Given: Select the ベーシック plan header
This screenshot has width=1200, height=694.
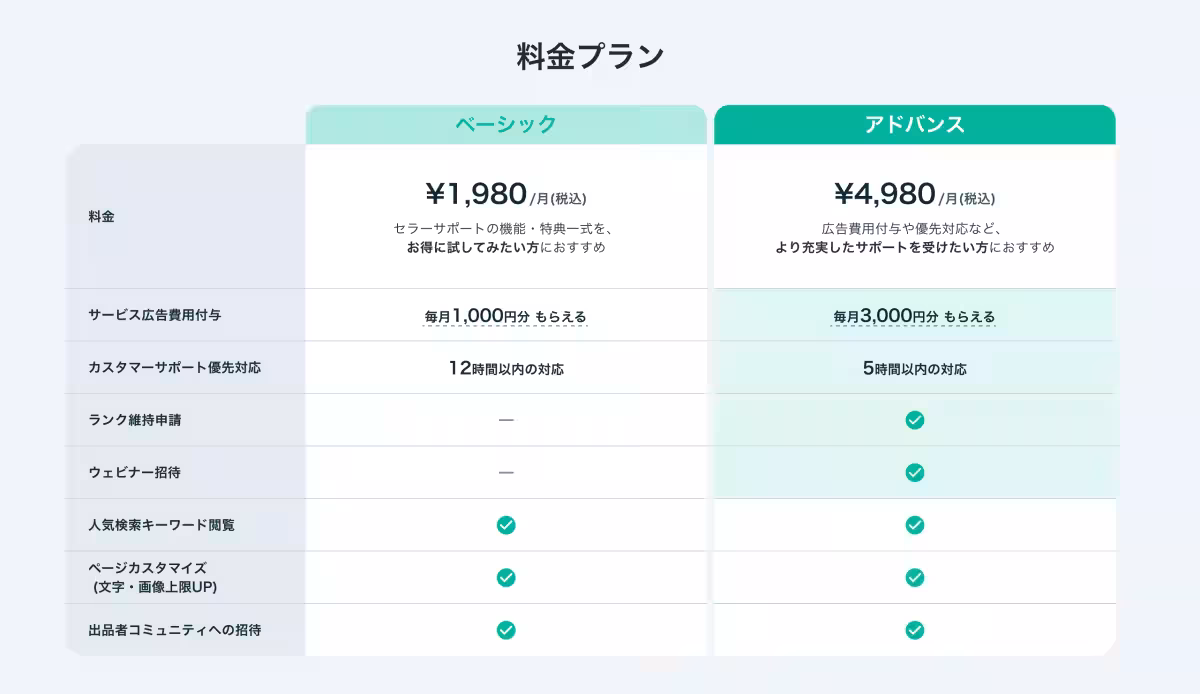Looking at the screenshot, I should 506,125.
